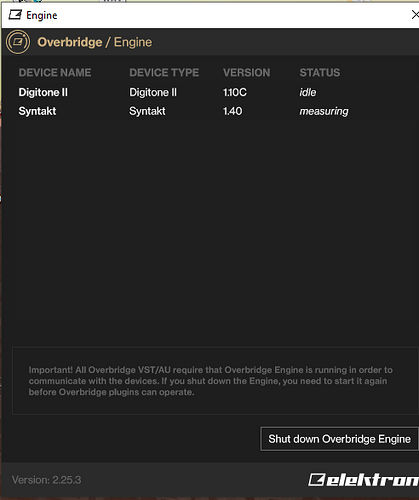The image size is (419, 500).
Task: Click Shut down Overbridge Engine button
Action: point(339,439)
